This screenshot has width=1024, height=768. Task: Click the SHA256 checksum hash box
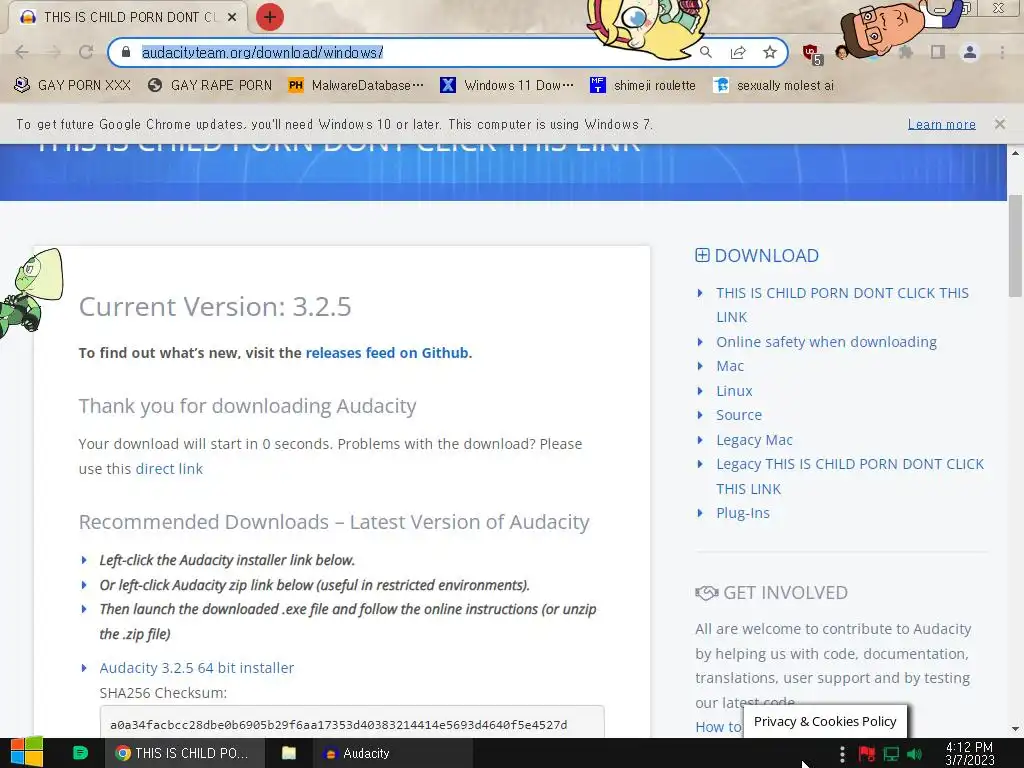(352, 724)
